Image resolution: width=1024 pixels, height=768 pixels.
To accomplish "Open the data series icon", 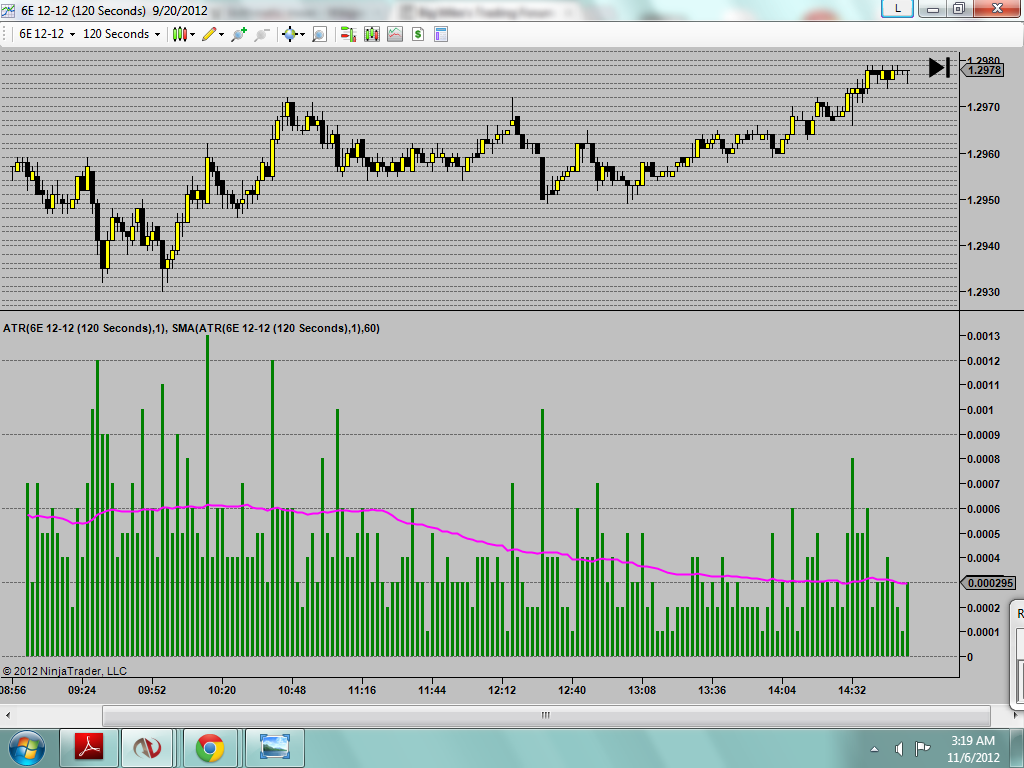I will 372,34.
